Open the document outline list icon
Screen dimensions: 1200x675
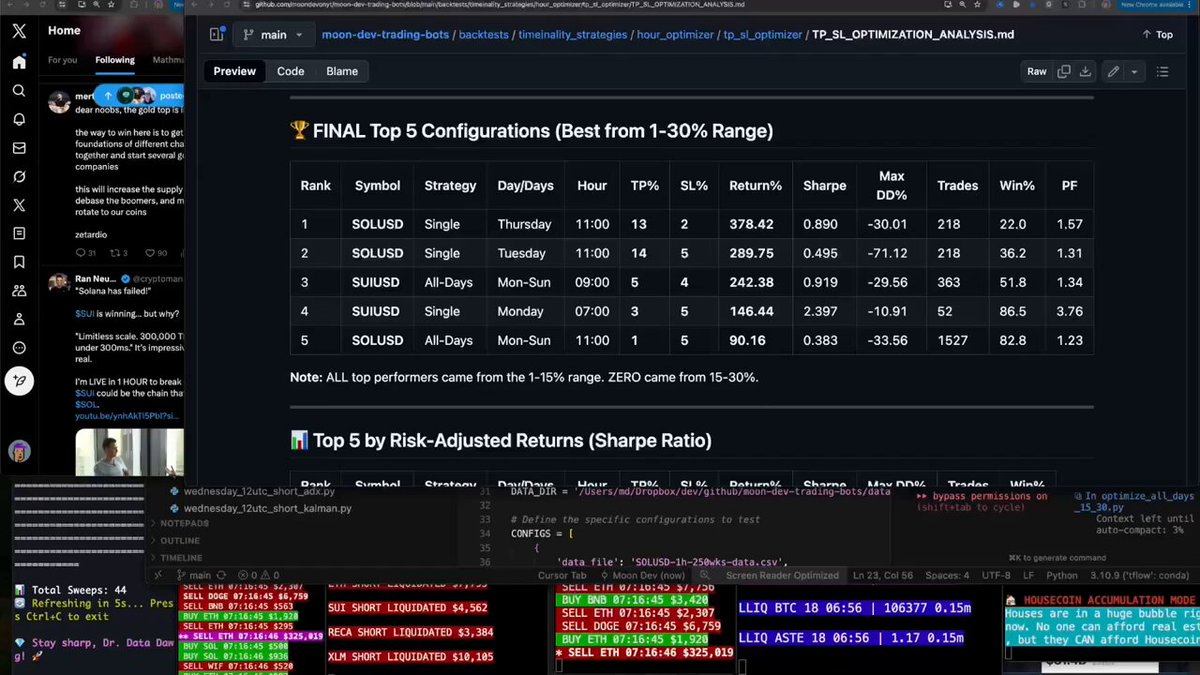point(1162,71)
